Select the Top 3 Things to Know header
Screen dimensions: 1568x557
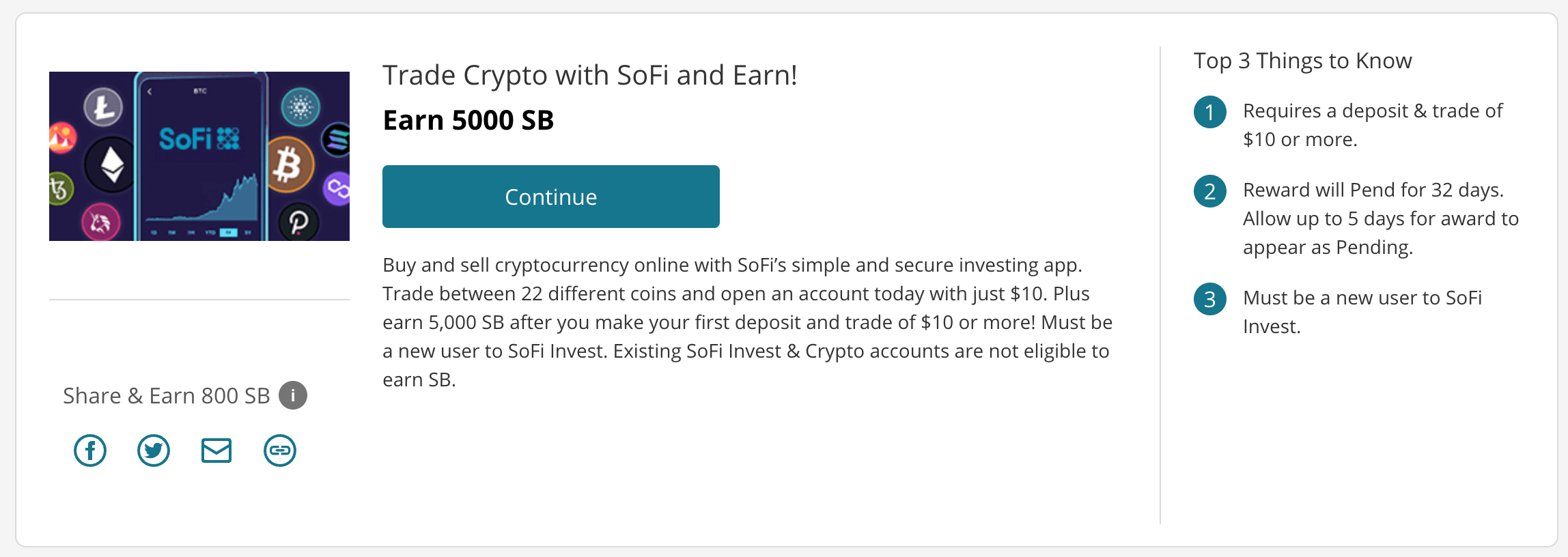tap(1302, 60)
